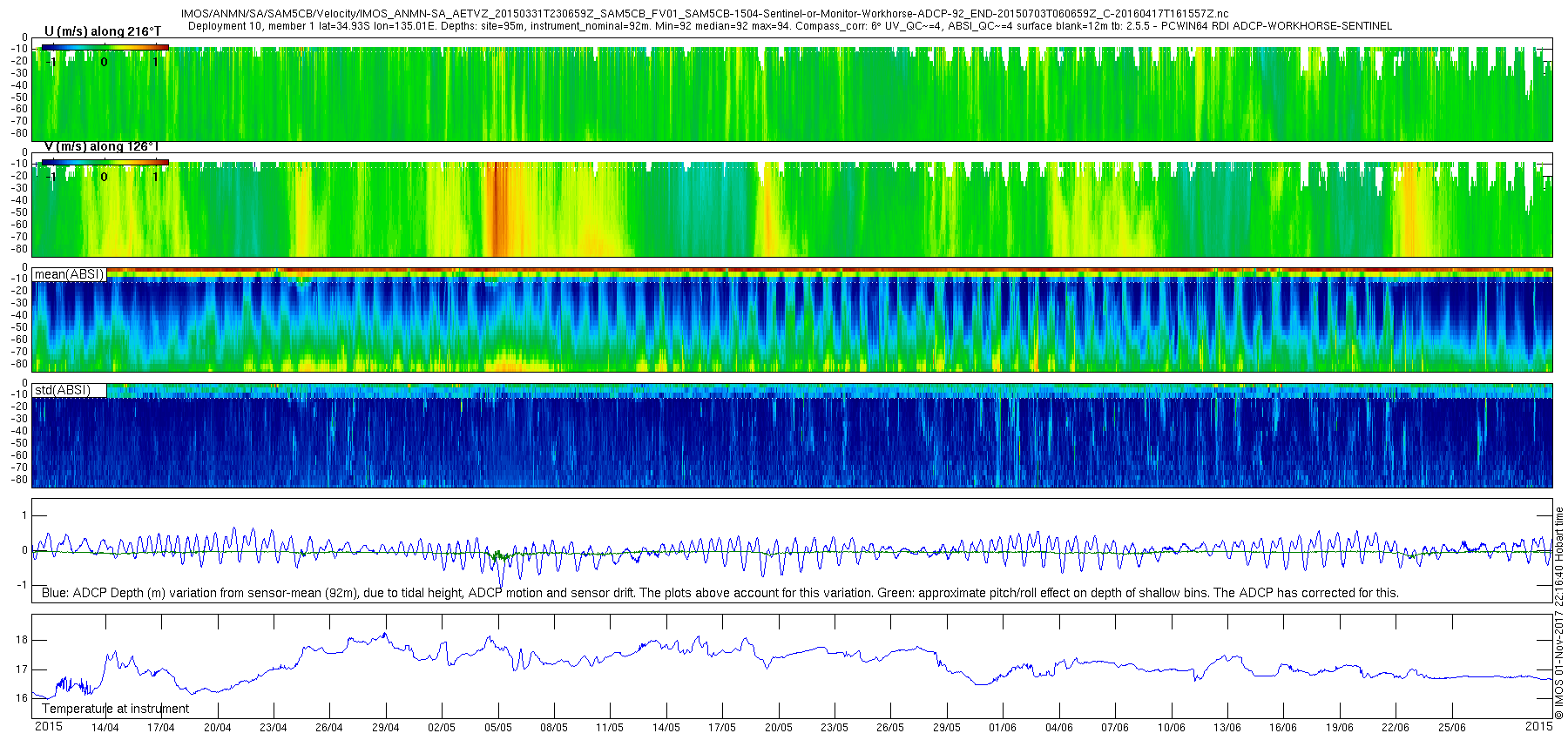Viewport: 1568px width, 740px height.
Task: Click the 01/06 date tick label
Action: (x=1003, y=728)
